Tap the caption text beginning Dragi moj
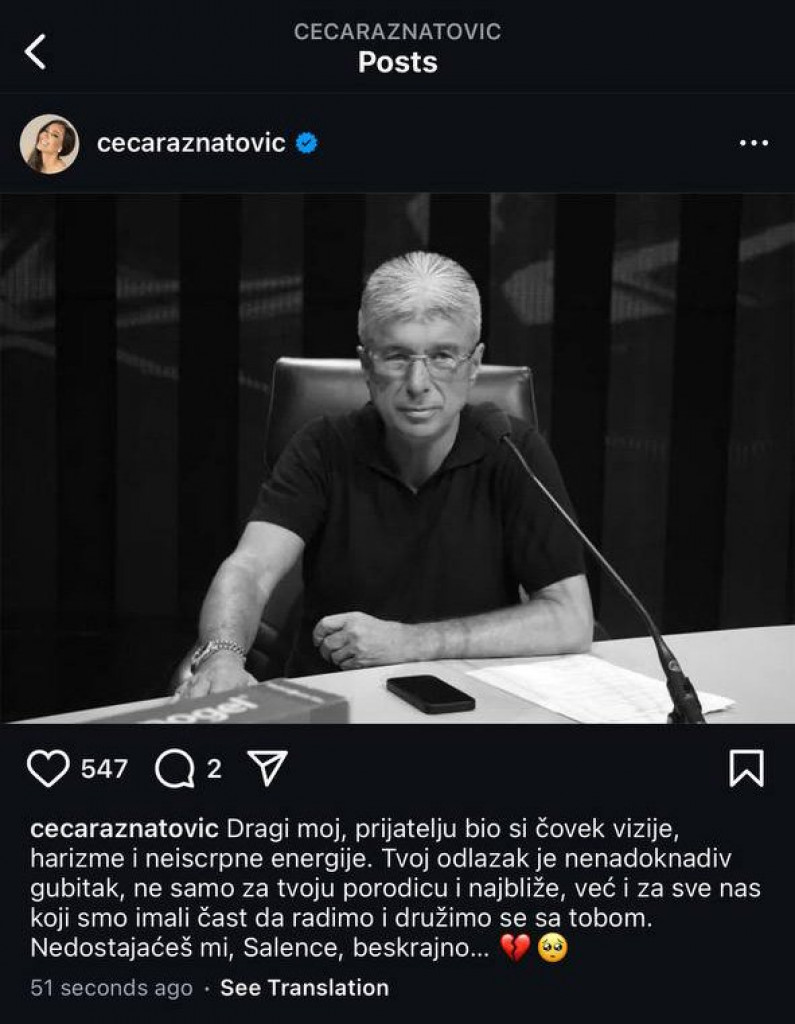 tap(396, 888)
